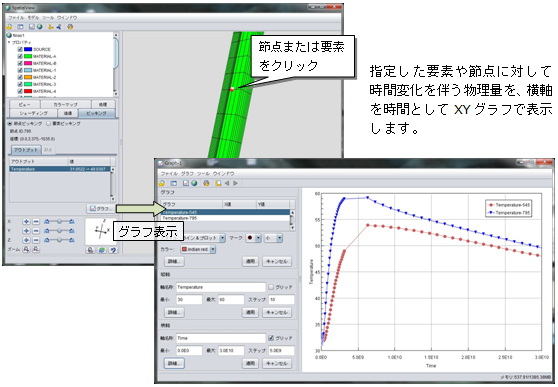Adjust the X rotation slider
558x387 pixels.
pos(59,221)
